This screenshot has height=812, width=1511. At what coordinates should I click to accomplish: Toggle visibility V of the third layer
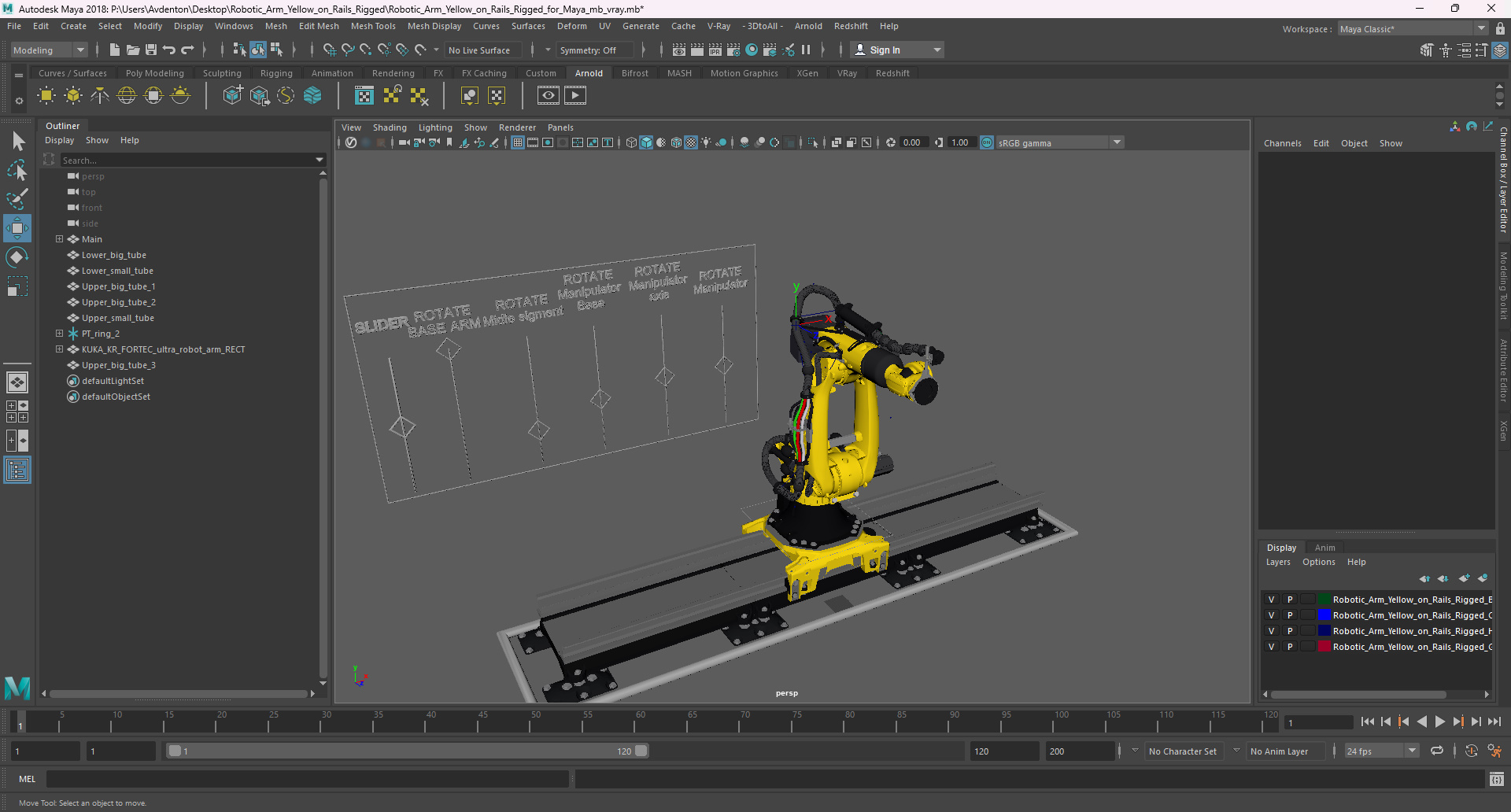(1271, 631)
